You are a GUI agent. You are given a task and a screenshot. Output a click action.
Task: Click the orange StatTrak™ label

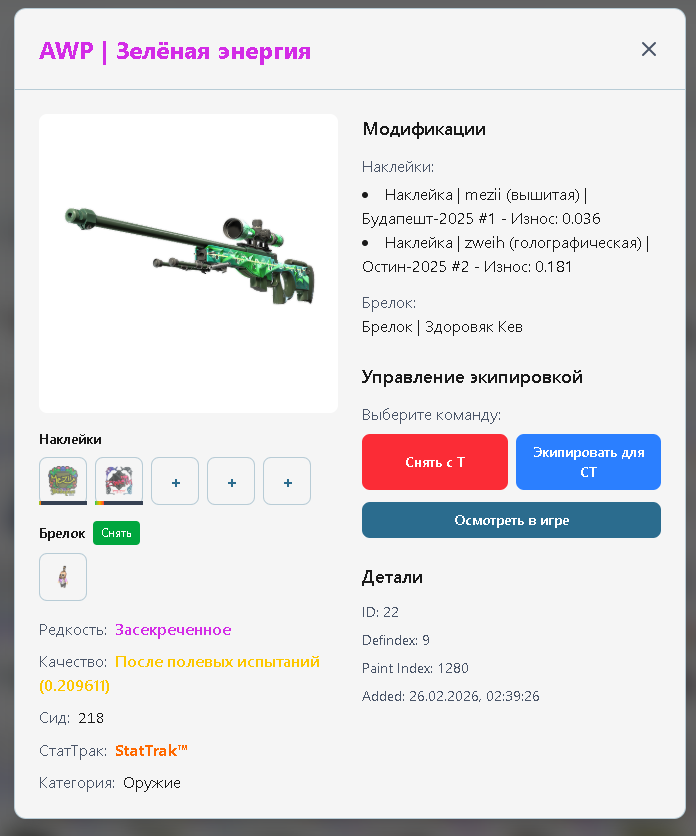(151, 751)
